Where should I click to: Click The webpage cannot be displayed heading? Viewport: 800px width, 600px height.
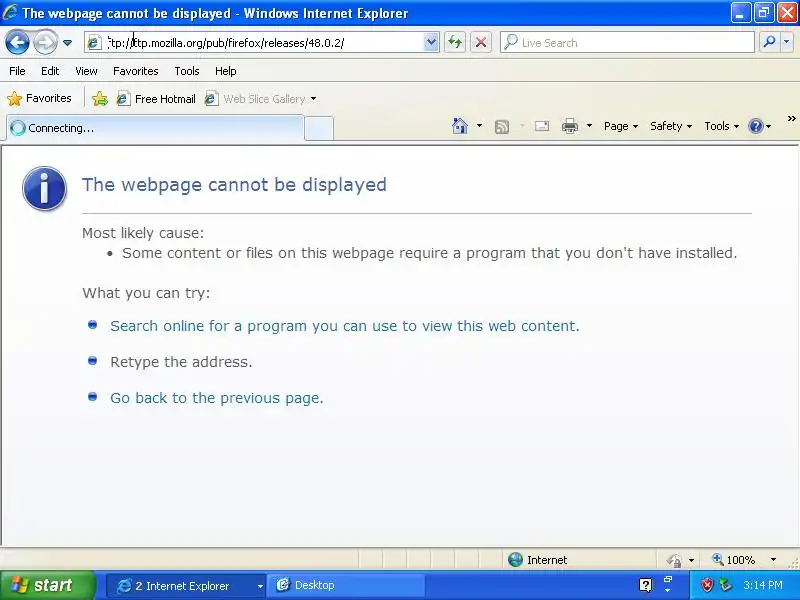pyautogui.click(x=235, y=185)
